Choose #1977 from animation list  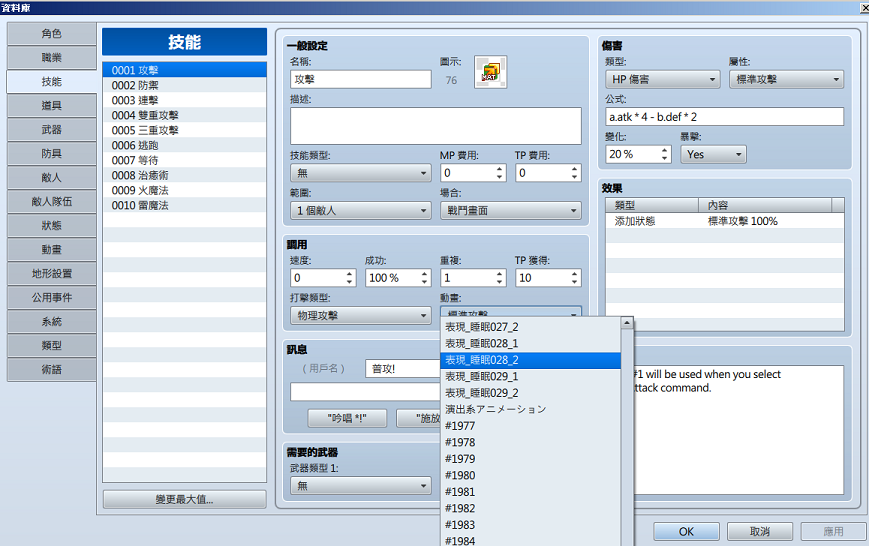pyautogui.click(x=530, y=426)
